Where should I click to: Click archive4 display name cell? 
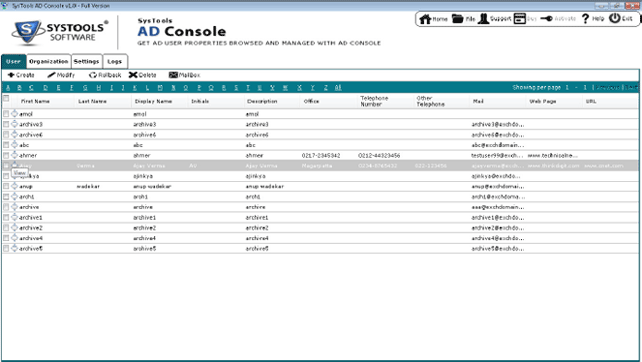point(145,238)
